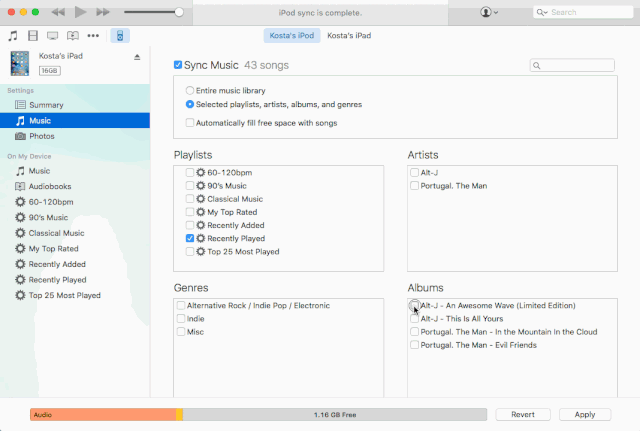Open the Music library icon in the toolbar
This screenshot has width=640, height=431.
(x=13, y=36)
